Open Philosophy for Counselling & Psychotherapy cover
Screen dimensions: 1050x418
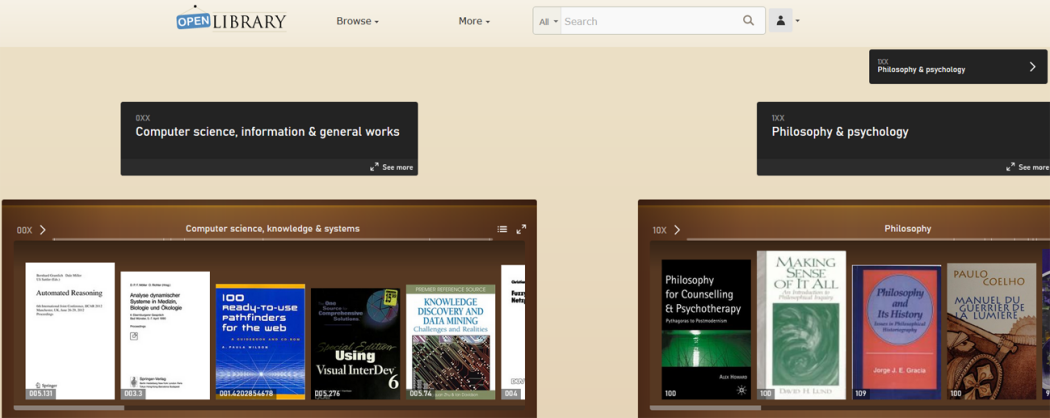(x=706, y=330)
